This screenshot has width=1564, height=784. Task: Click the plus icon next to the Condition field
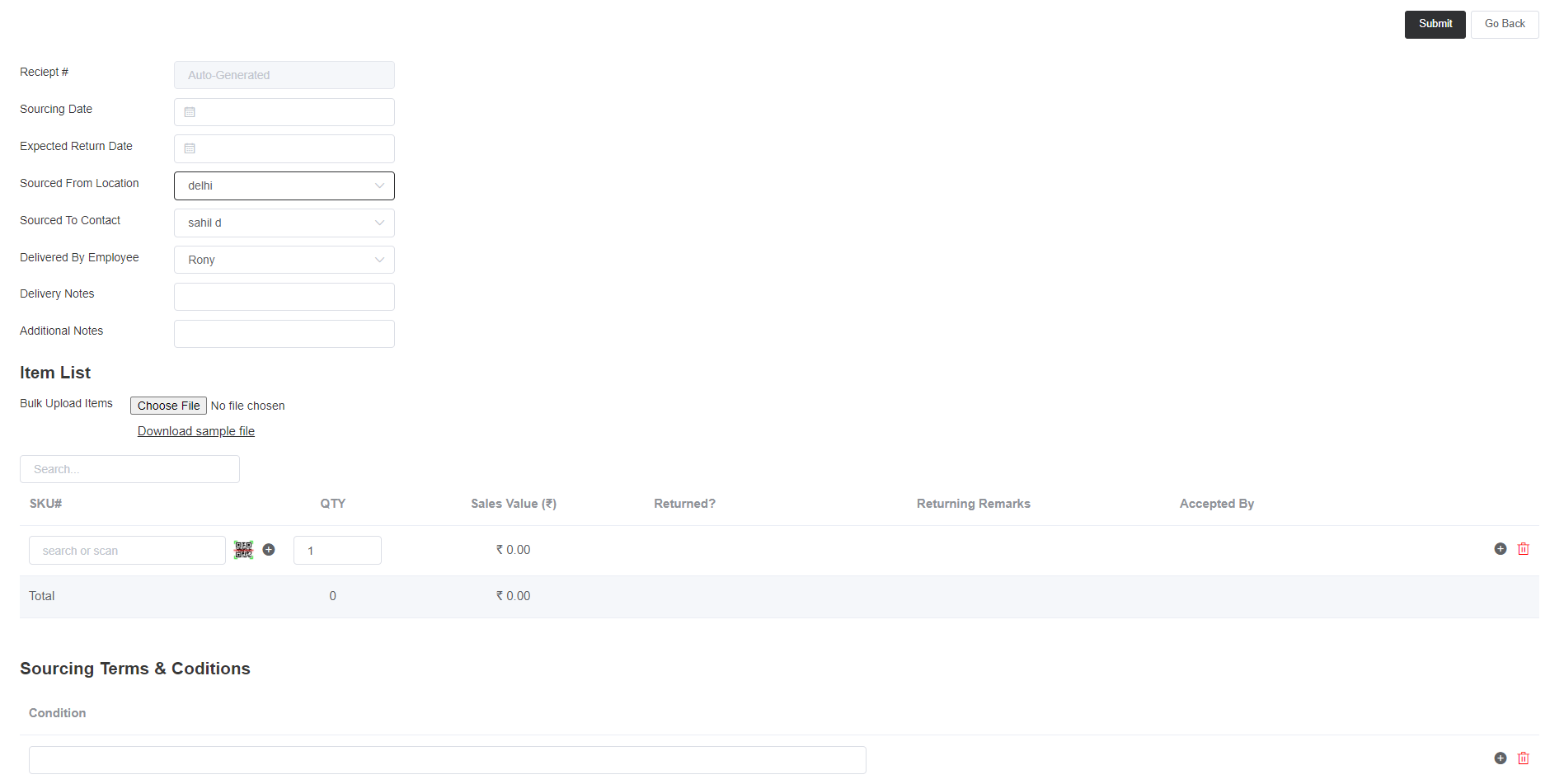[1500, 758]
